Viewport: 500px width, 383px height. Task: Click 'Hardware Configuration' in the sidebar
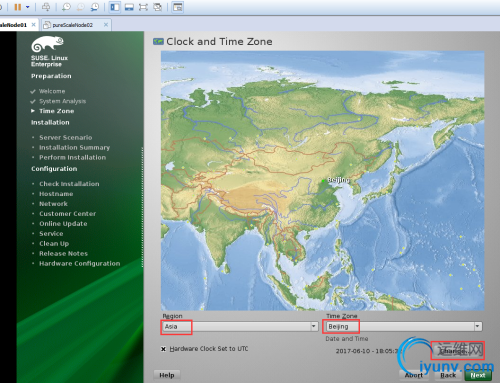pyautogui.click(x=80, y=264)
